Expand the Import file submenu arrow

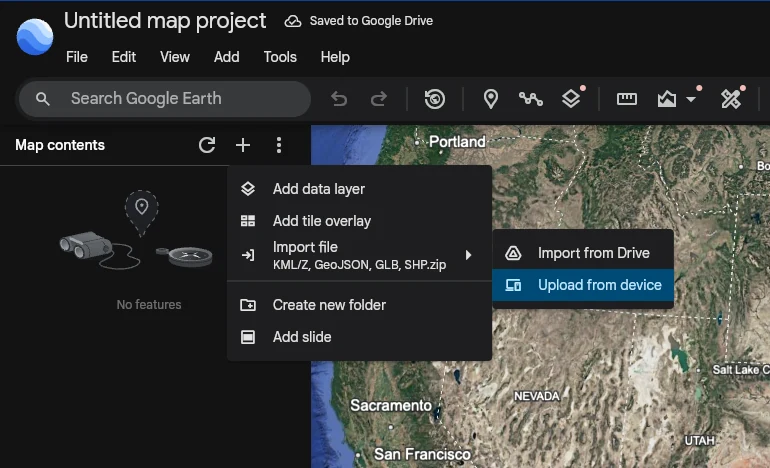pos(468,255)
